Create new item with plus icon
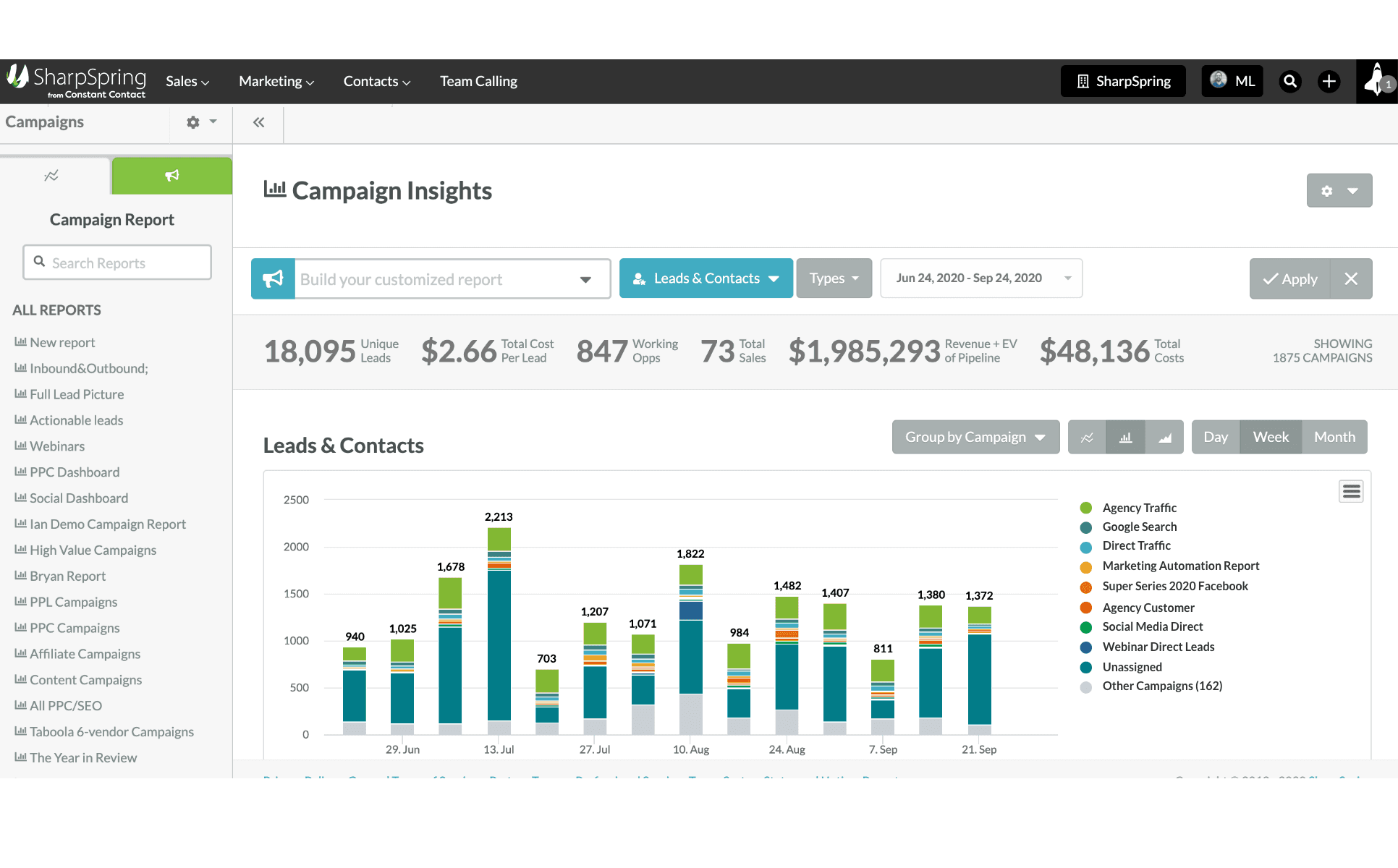Screen dimensions: 1398x868 pyautogui.click(x=1329, y=81)
